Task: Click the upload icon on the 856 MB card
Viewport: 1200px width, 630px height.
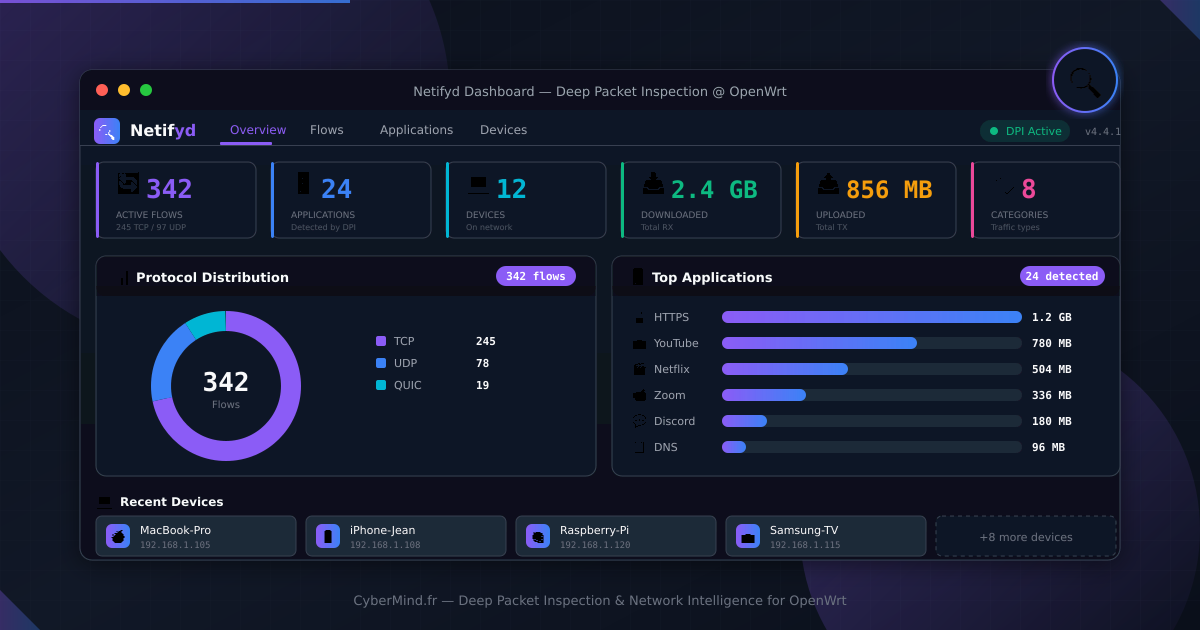Action: click(828, 184)
